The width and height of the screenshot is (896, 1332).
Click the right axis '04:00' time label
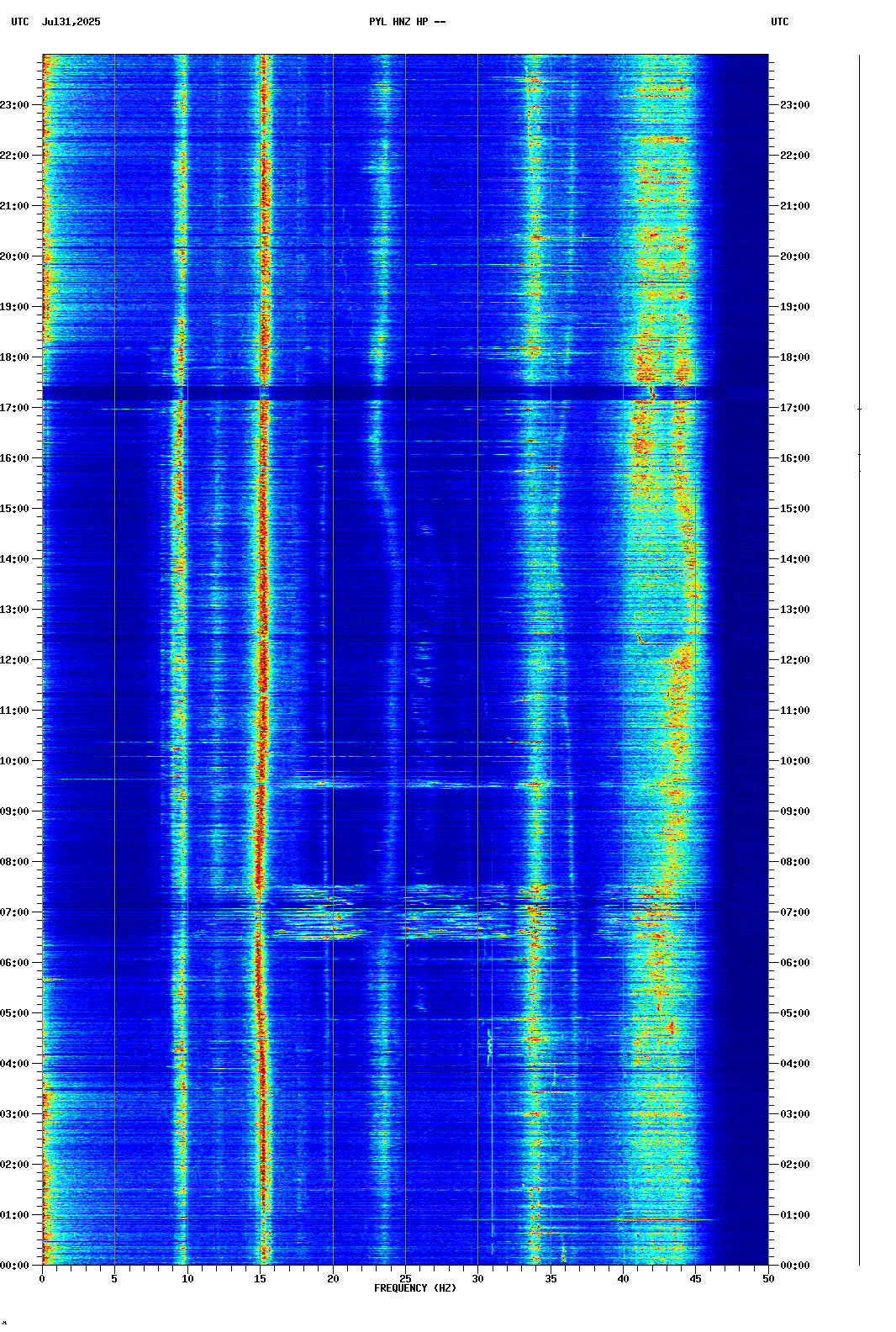pos(795,1064)
